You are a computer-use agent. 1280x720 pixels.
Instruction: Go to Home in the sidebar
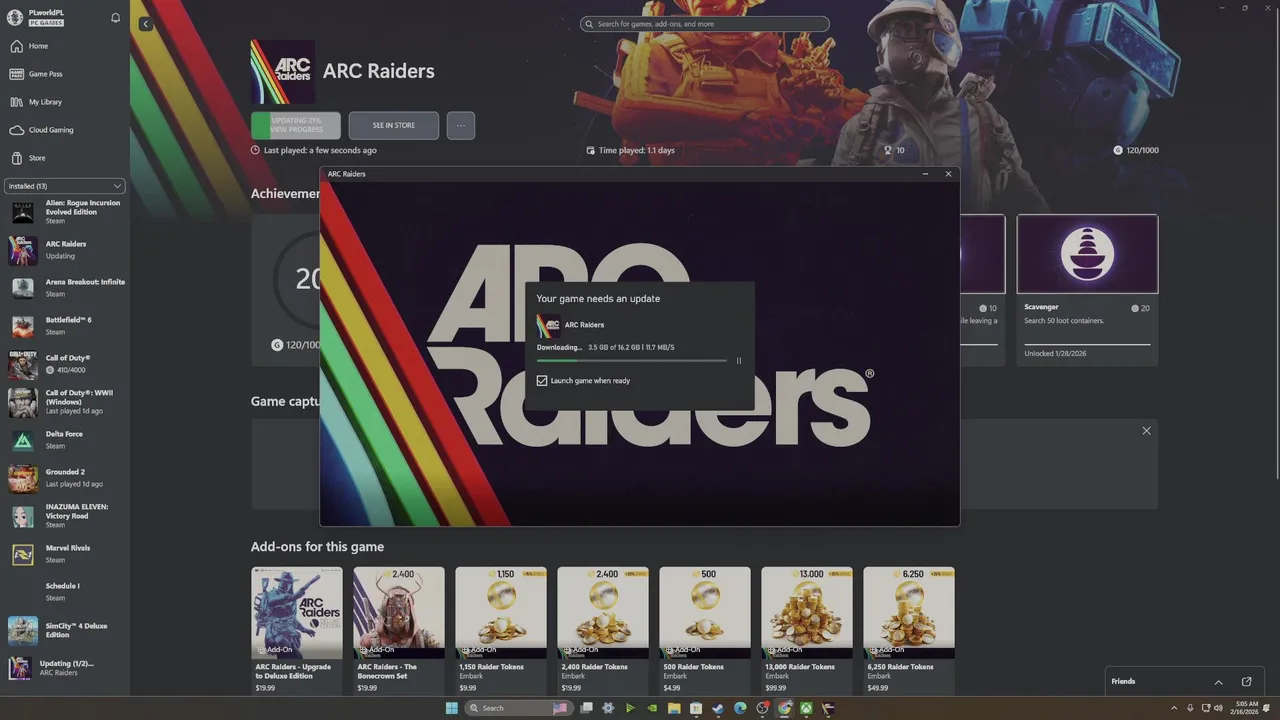pyautogui.click(x=64, y=46)
